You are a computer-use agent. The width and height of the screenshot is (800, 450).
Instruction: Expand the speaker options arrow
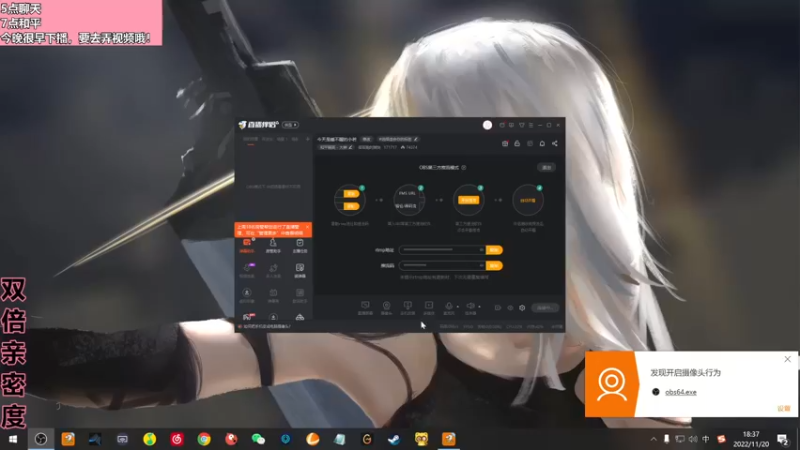click(479, 307)
